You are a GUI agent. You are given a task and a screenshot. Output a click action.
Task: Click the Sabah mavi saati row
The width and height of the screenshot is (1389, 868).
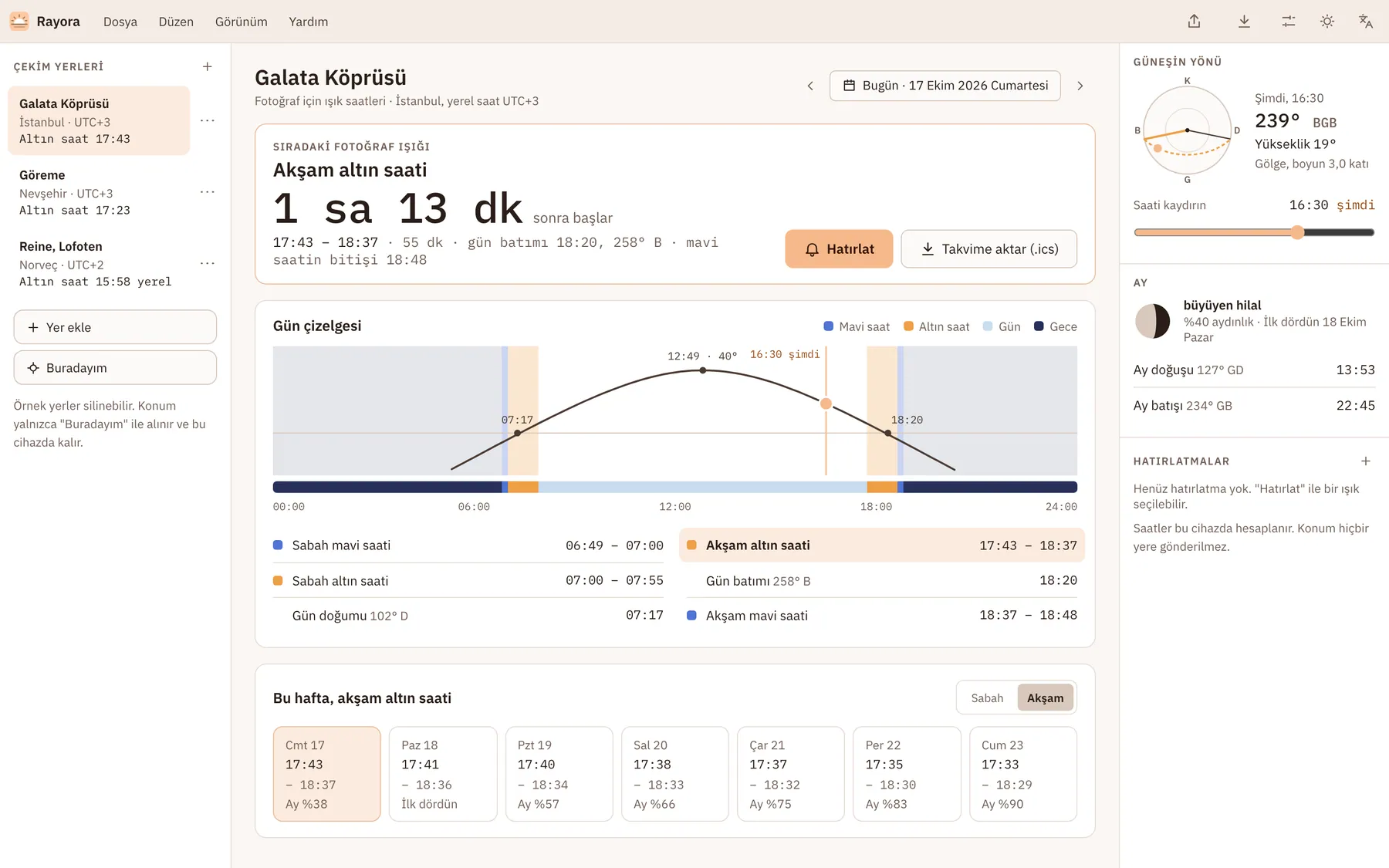coord(468,545)
